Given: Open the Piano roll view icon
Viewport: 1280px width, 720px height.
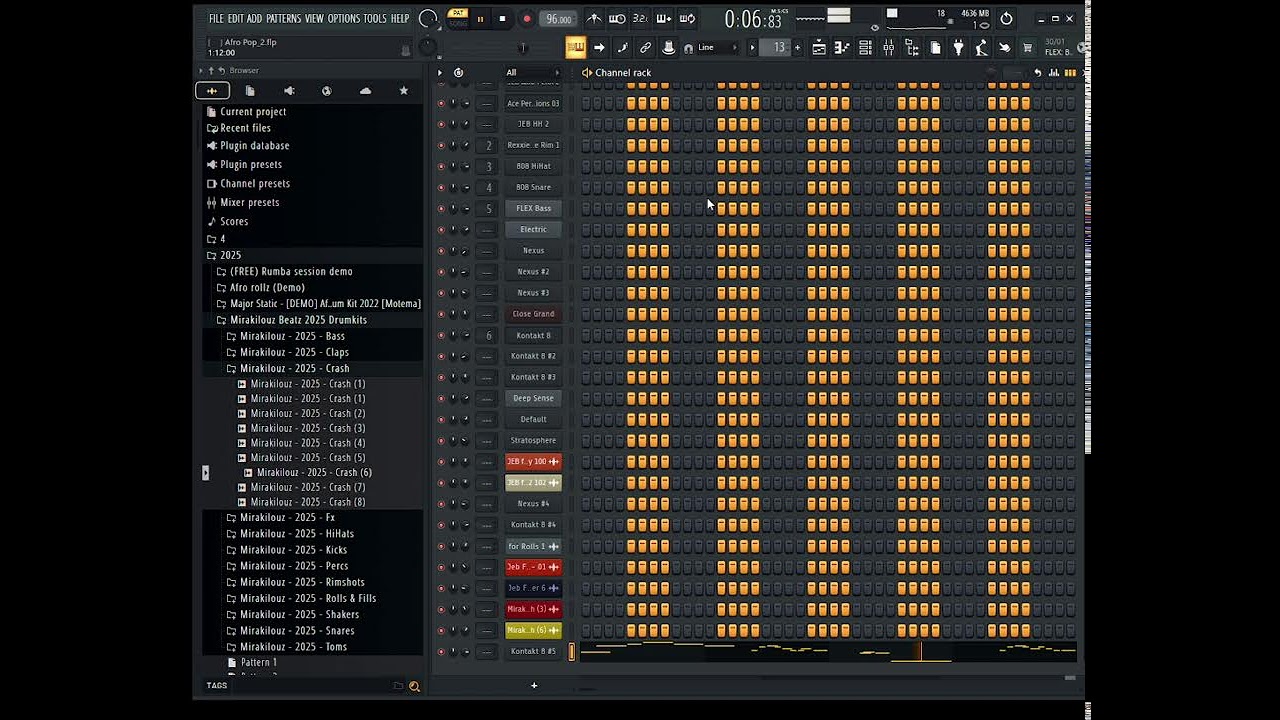Looking at the screenshot, I should pyautogui.click(x=841, y=47).
